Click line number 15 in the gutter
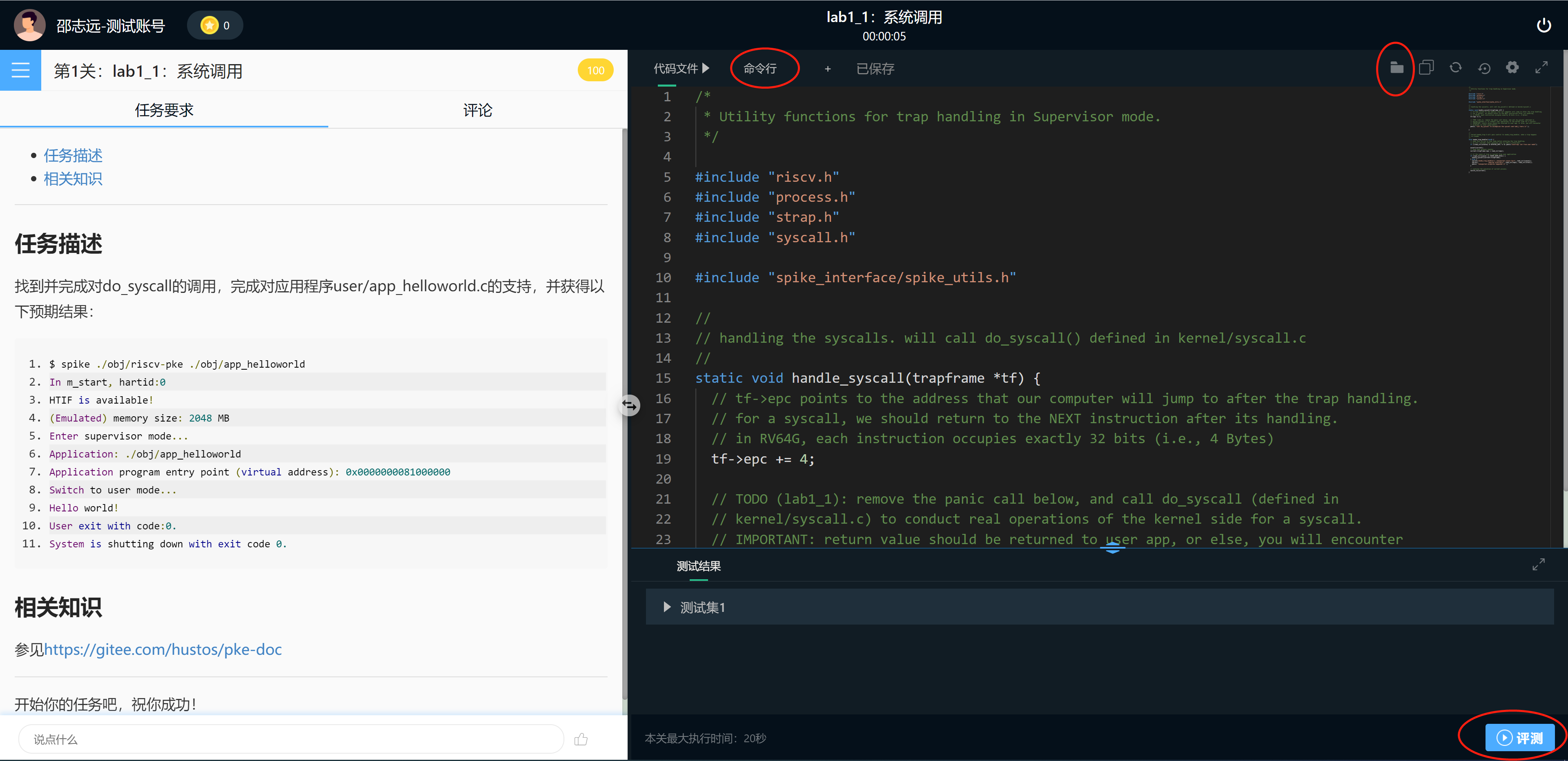This screenshot has height=761, width=1568. click(x=663, y=378)
